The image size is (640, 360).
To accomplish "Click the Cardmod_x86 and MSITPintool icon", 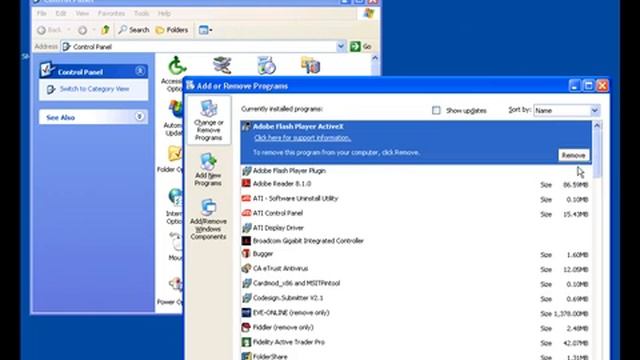I will 246,283.
